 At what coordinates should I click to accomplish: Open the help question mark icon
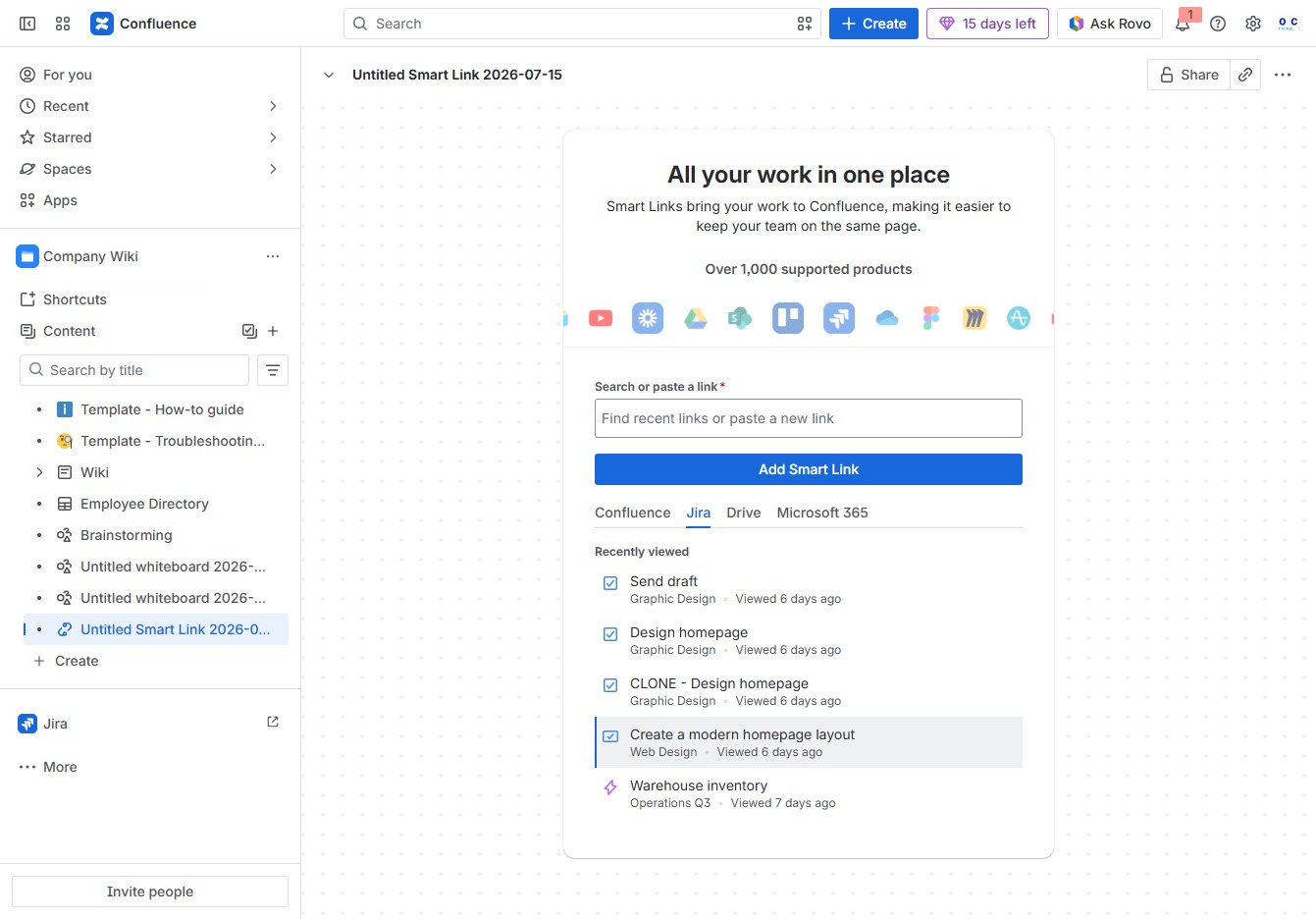(1218, 24)
